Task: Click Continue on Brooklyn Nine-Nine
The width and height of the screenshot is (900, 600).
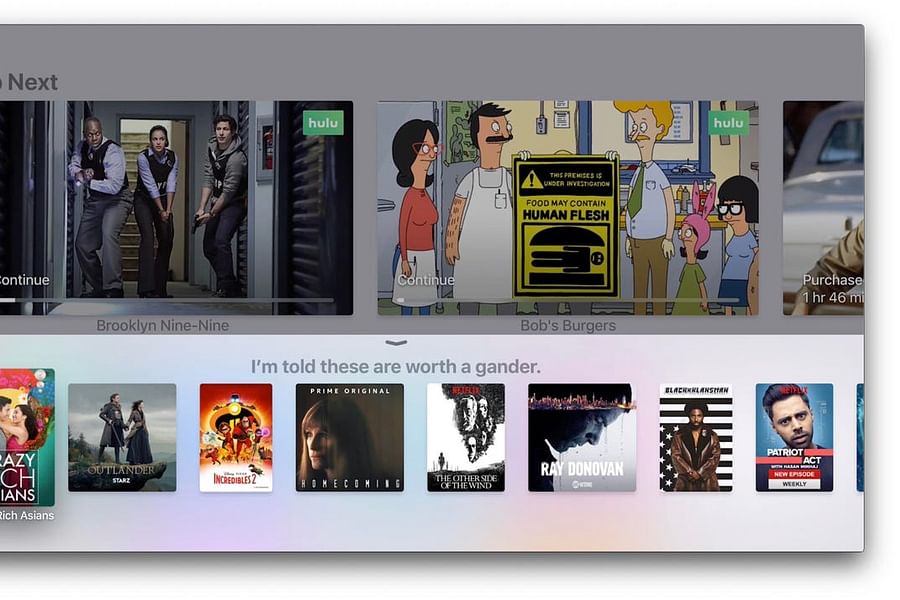Action: click(x=24, y=280)
